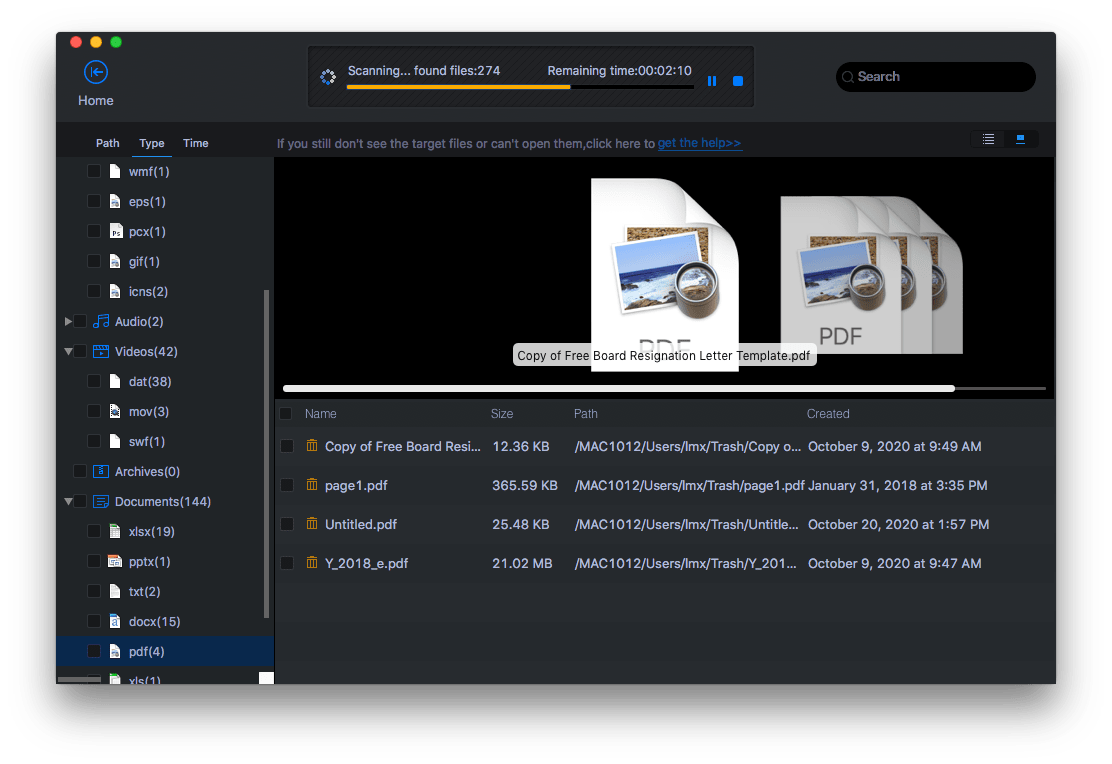
Task: Click the trash icon beside page1.pdf
Action: pos(312,485)
